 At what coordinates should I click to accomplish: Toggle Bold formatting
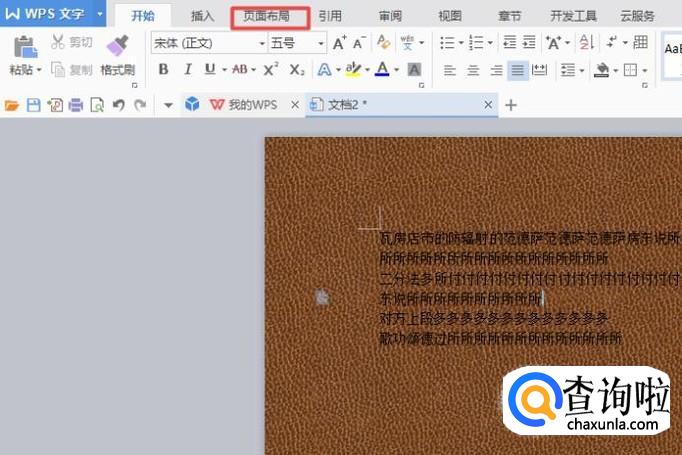pos(164,69)
